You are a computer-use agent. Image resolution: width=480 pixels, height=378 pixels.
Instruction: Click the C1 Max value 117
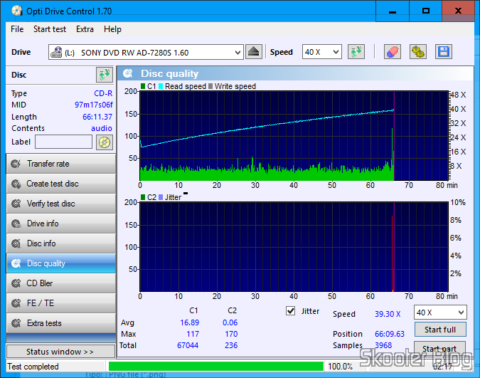[193, 334]
